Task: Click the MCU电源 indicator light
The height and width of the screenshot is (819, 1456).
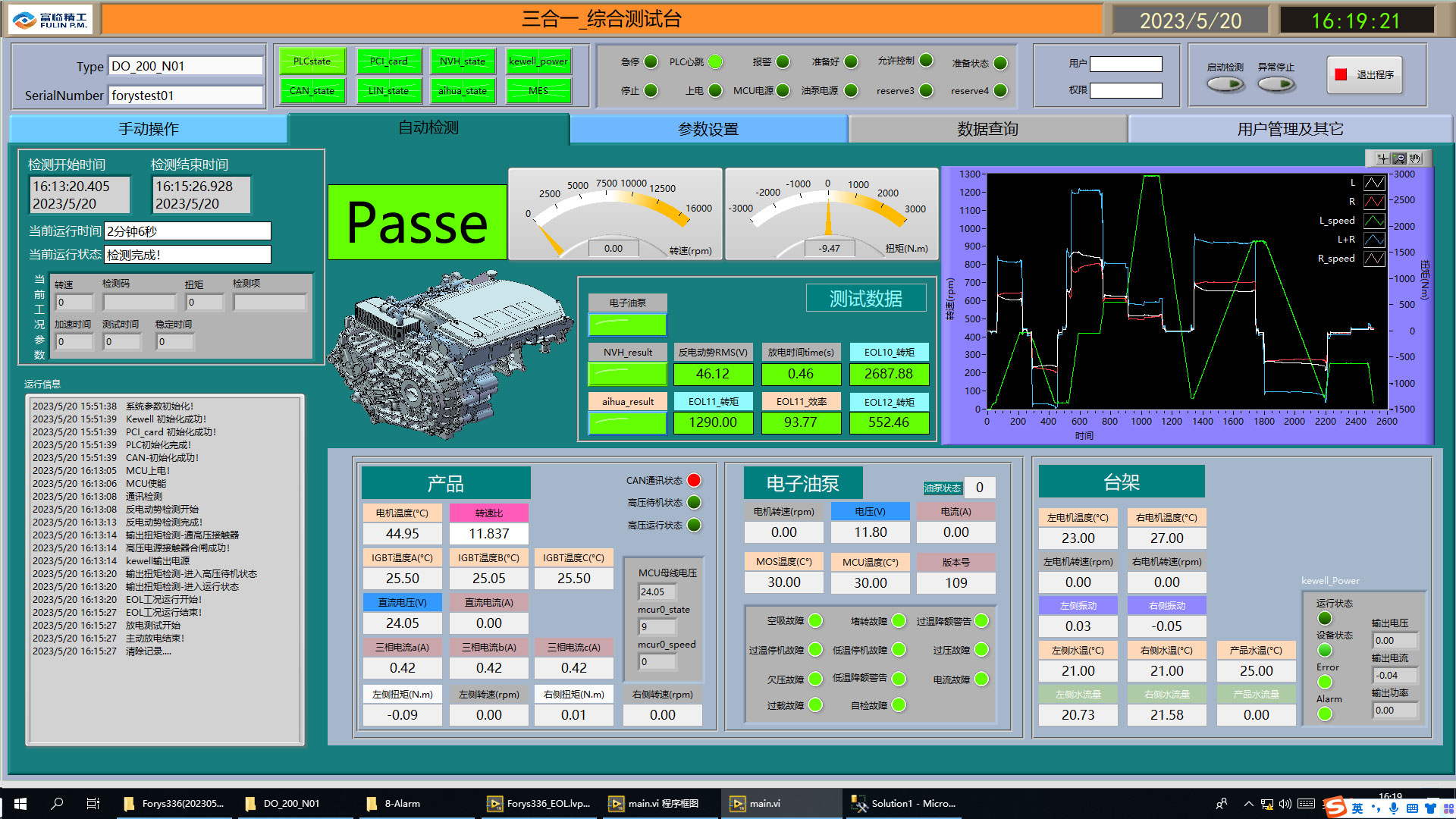Action: coord(783,90)
